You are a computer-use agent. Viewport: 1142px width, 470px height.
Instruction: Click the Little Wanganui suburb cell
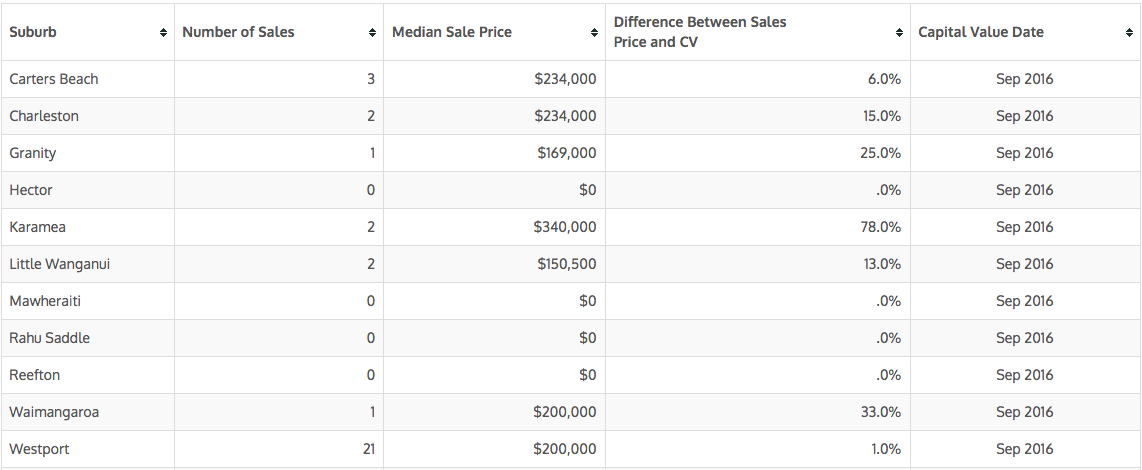[x=59, y=264]
